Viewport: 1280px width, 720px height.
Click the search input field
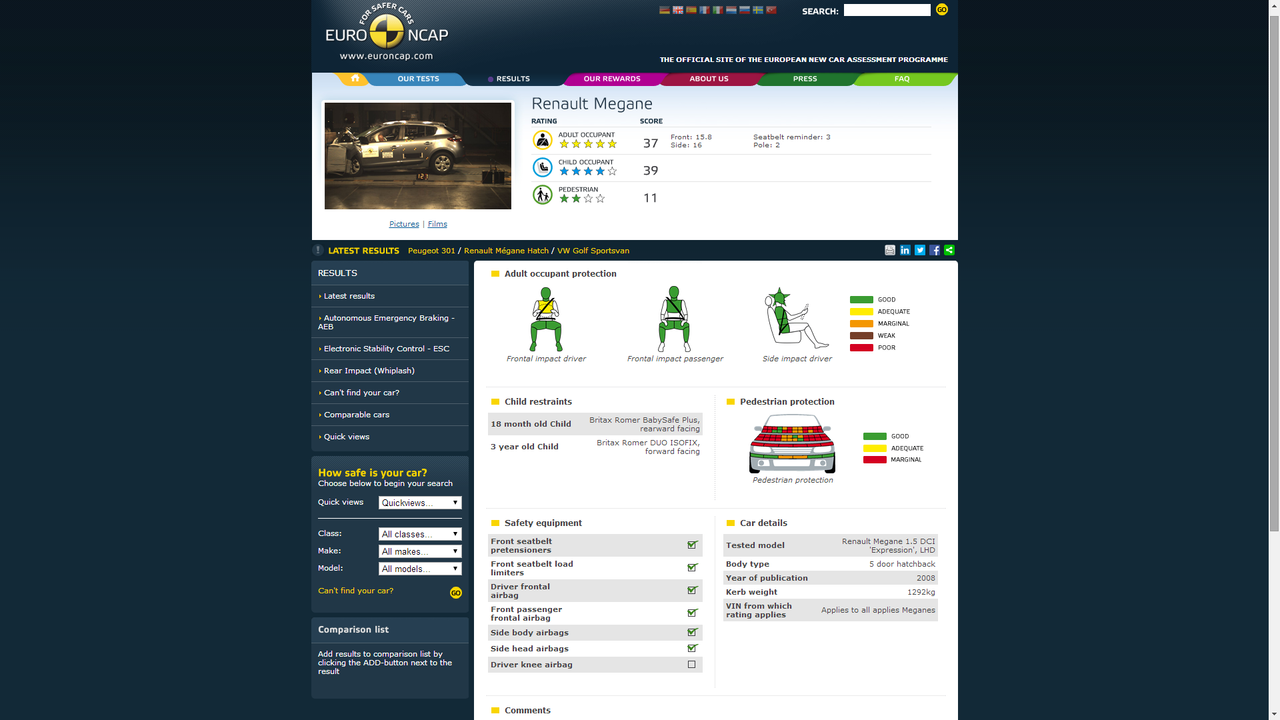(887, 10)
